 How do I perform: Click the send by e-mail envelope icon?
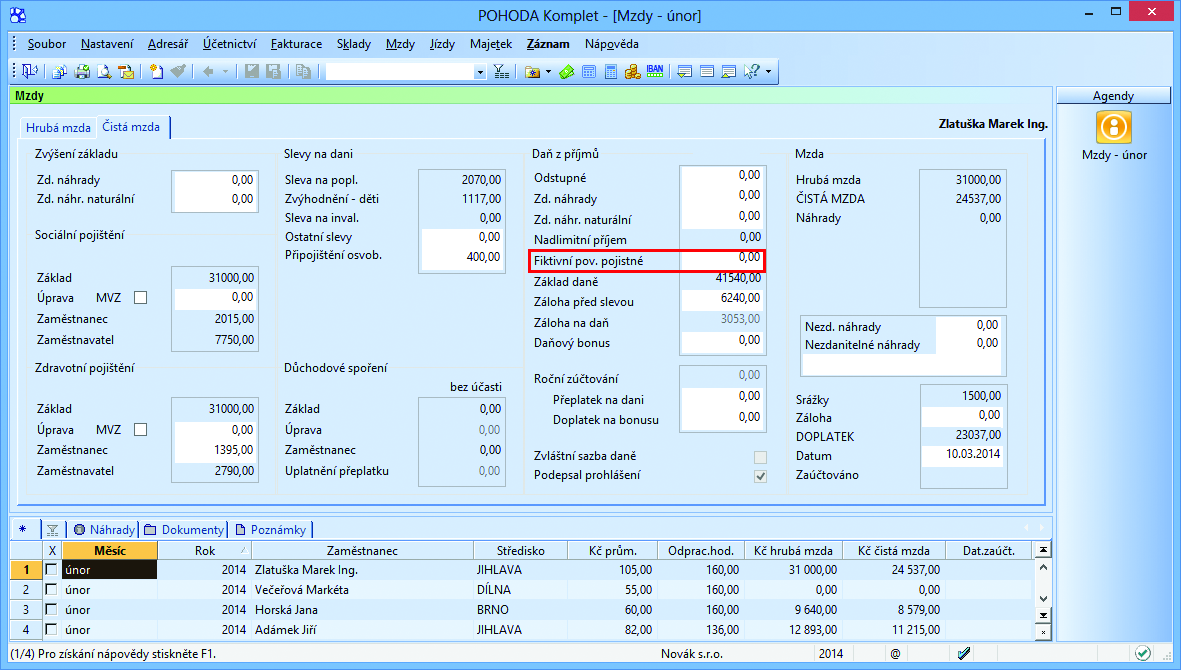127,72
